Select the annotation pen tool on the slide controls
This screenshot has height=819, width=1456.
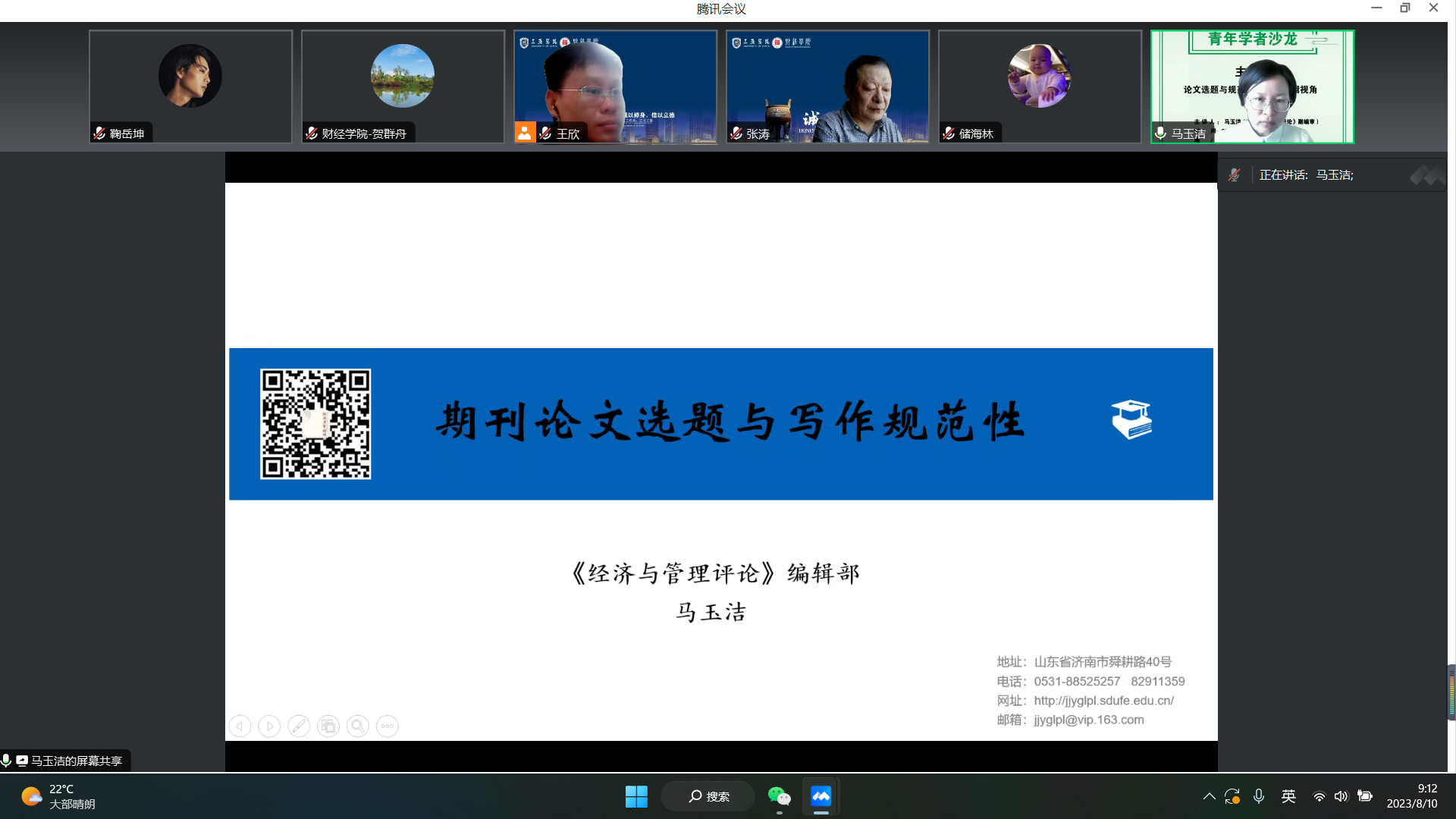click(299, 726)
